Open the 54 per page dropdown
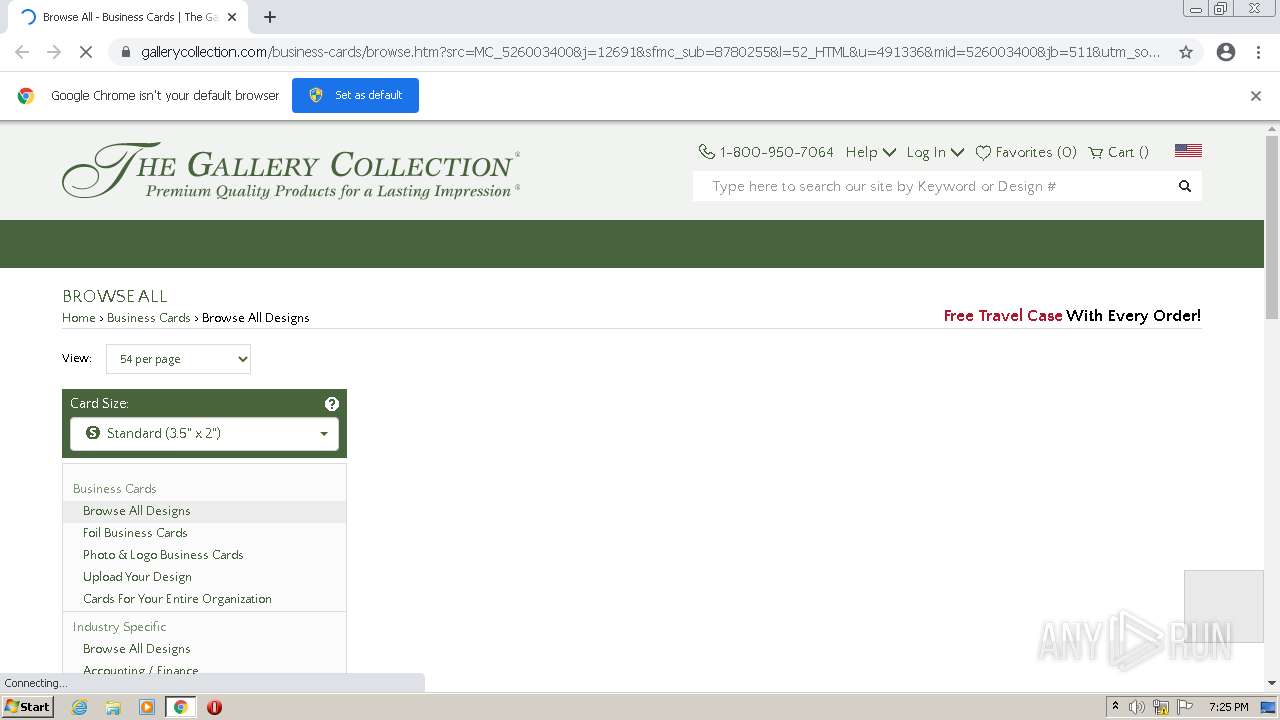 click(x=178, y=359)
